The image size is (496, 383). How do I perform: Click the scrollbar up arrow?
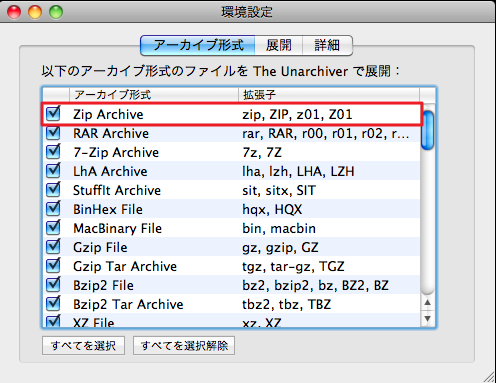428,303
